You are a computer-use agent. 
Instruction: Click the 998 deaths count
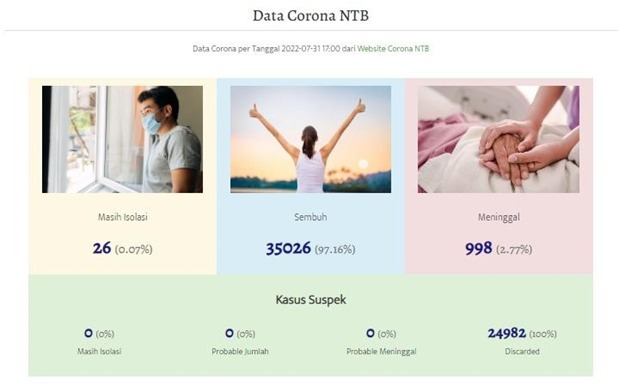click(x=478, y=248)
